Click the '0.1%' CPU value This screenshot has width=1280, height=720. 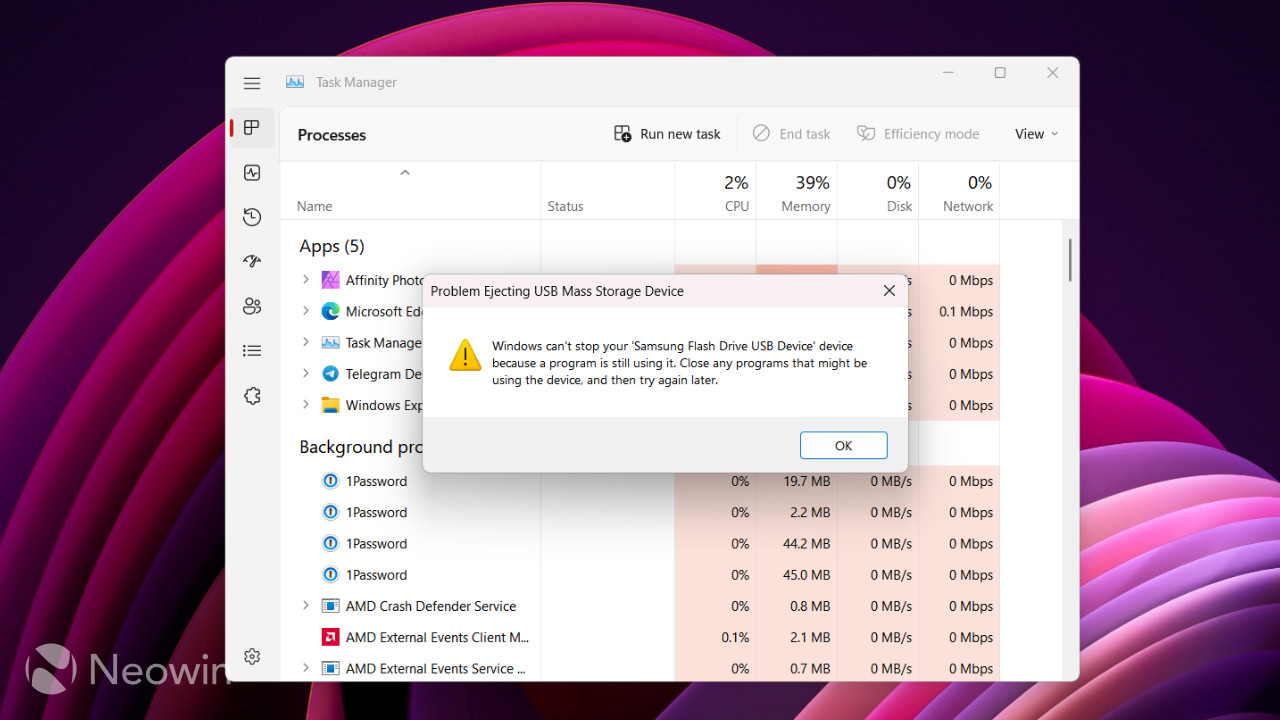(x=735, y=637)
